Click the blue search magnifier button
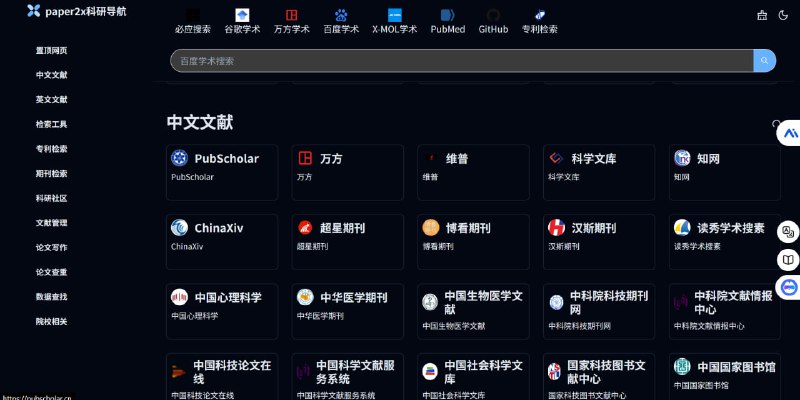800x400 pixels. (765, 61)
